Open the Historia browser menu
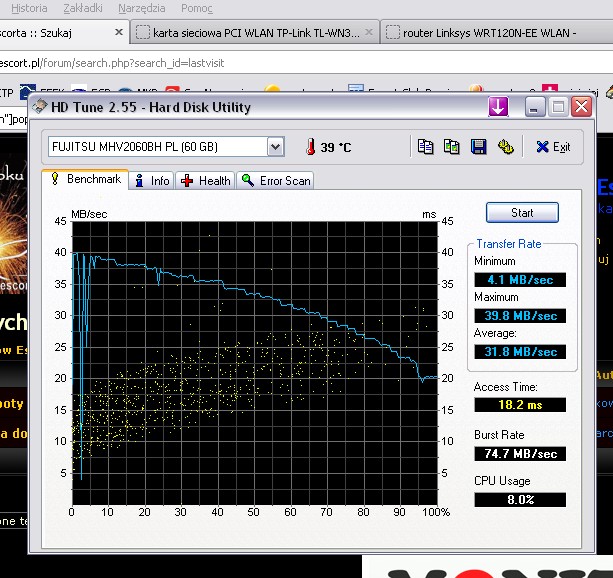The image size is (613, 578). 29,8
